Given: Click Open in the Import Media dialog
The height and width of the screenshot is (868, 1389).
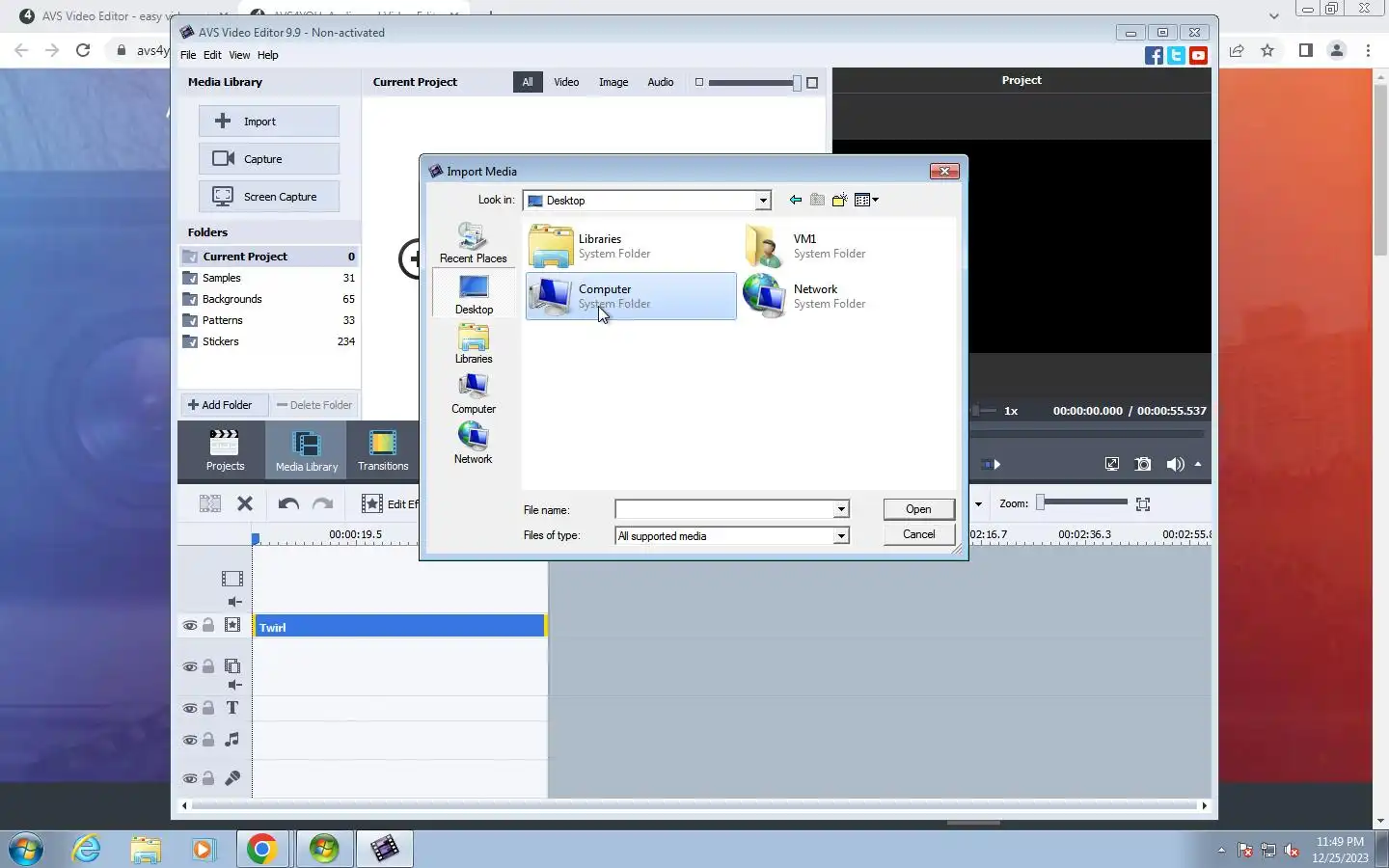Looking at the screenshot, I should [x=918, y=509].
